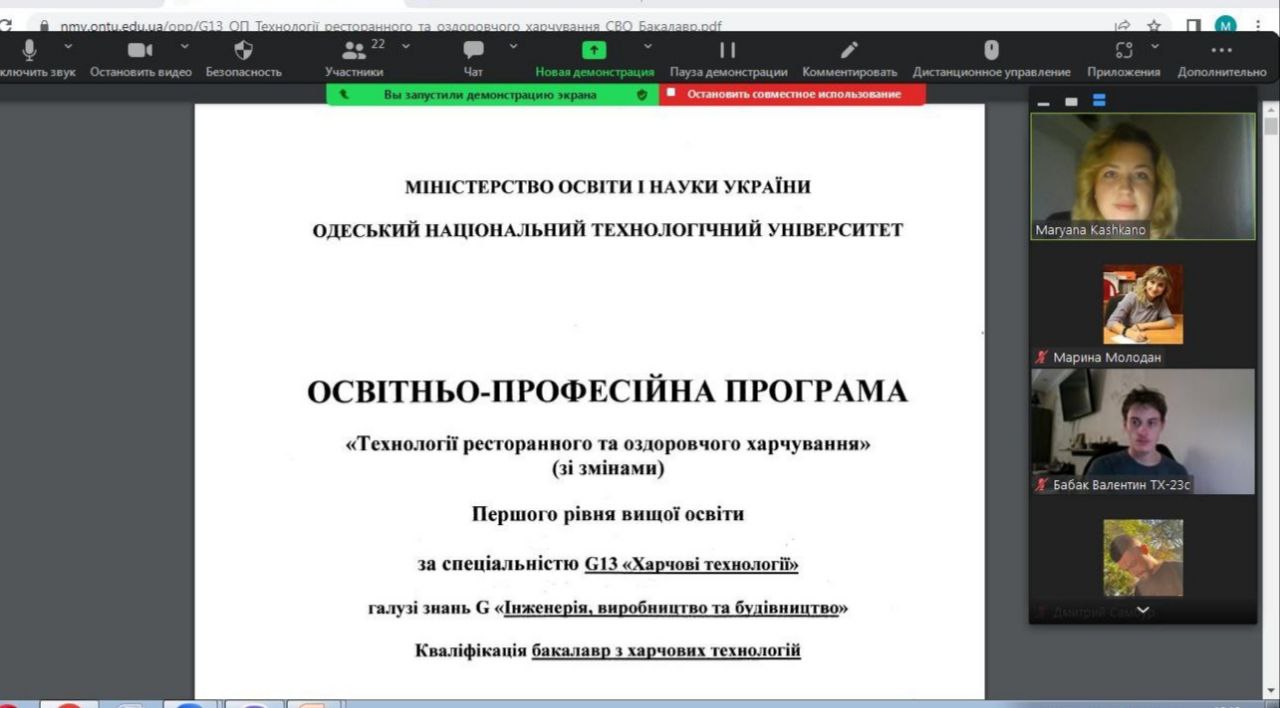Click the green screen-sharing status banner

pyautogui.click(x=490, y=95)
